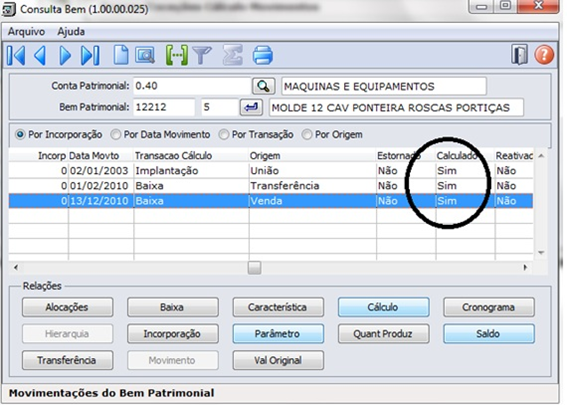Click the Val Original button
This screenshot has width=567, height=405.
coord(278,361)
